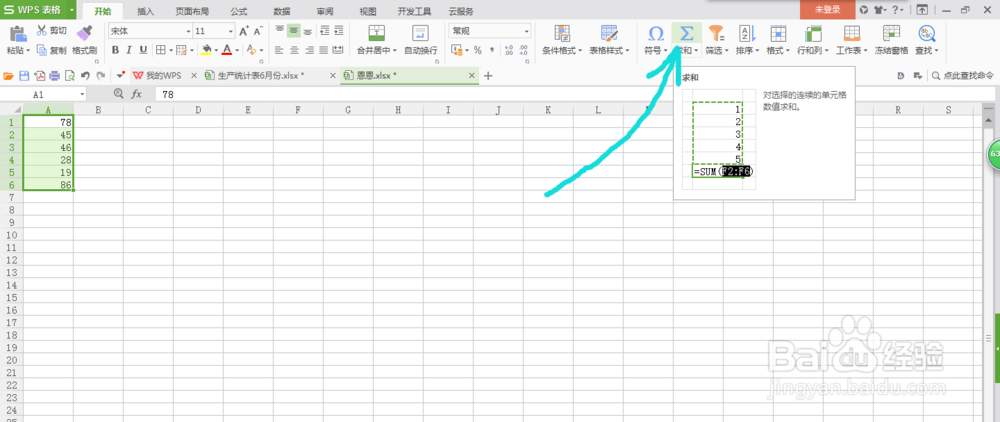Toggle horizontal align left

pos(279,50)
